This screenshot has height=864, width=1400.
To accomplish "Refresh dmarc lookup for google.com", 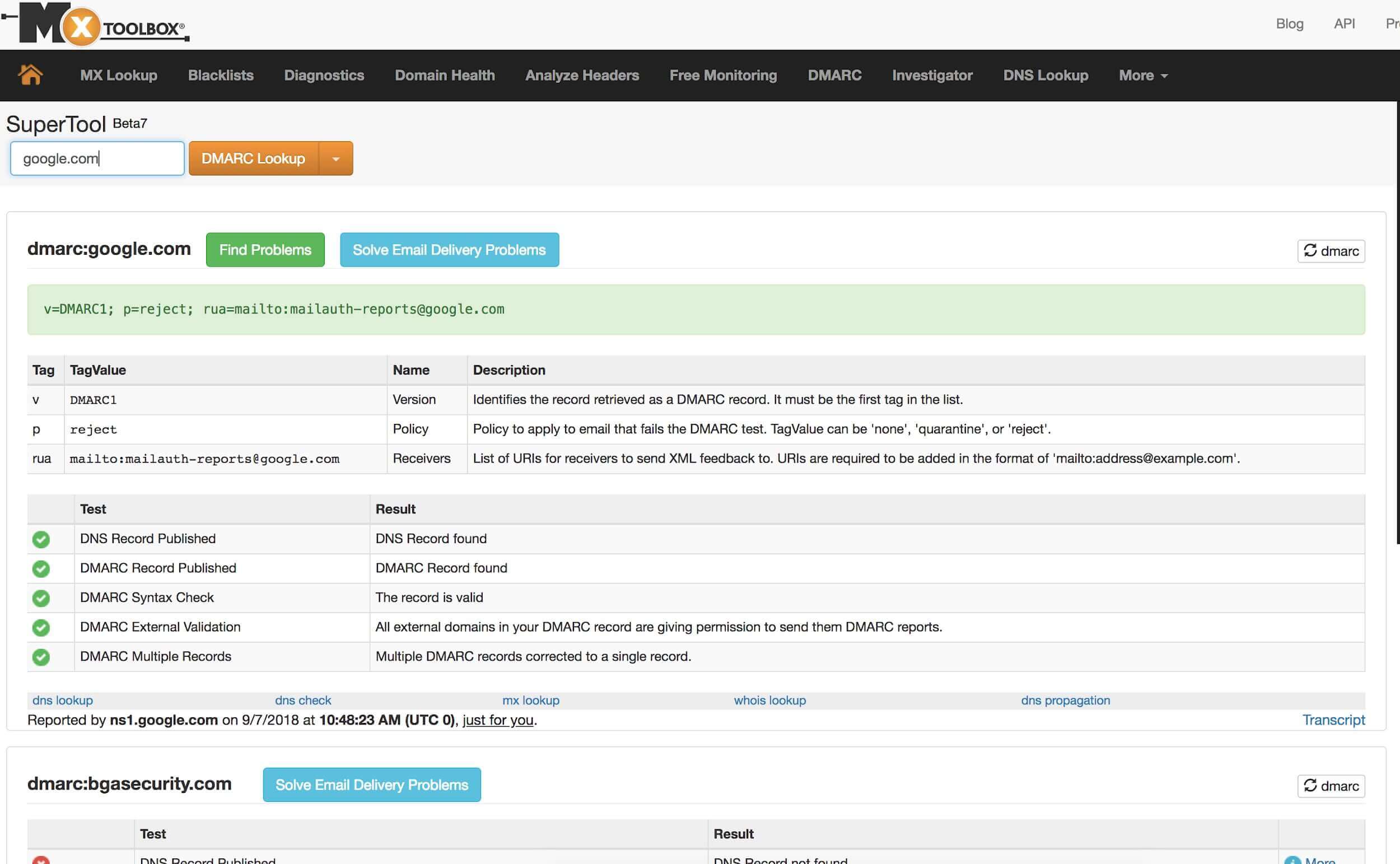I will tap(1331, 251).
